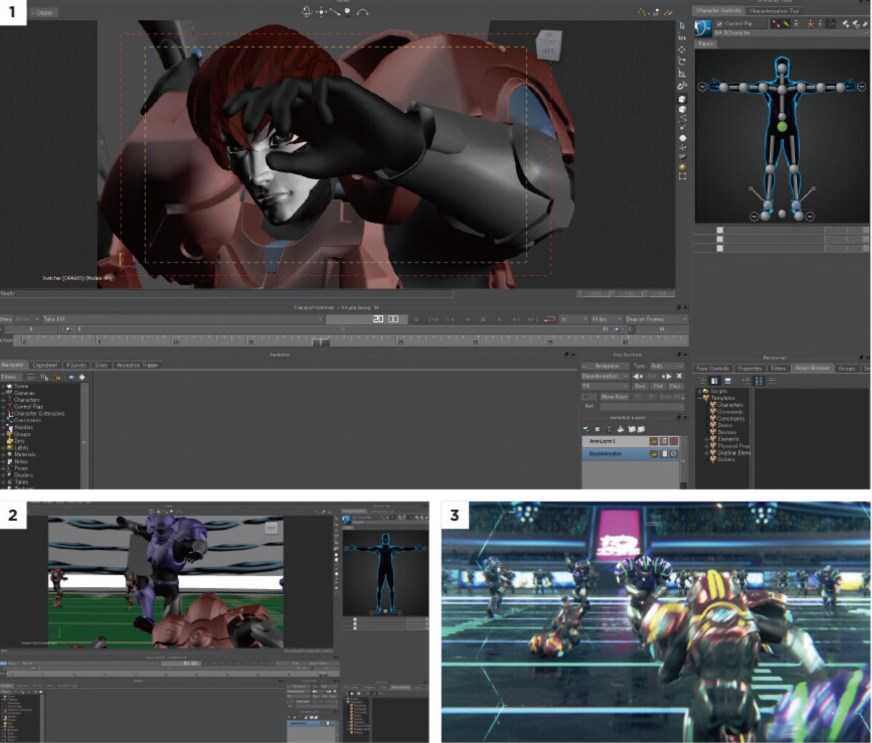Click the Move Keys button
Screen dimensions: 872x743
click(615, 397)
